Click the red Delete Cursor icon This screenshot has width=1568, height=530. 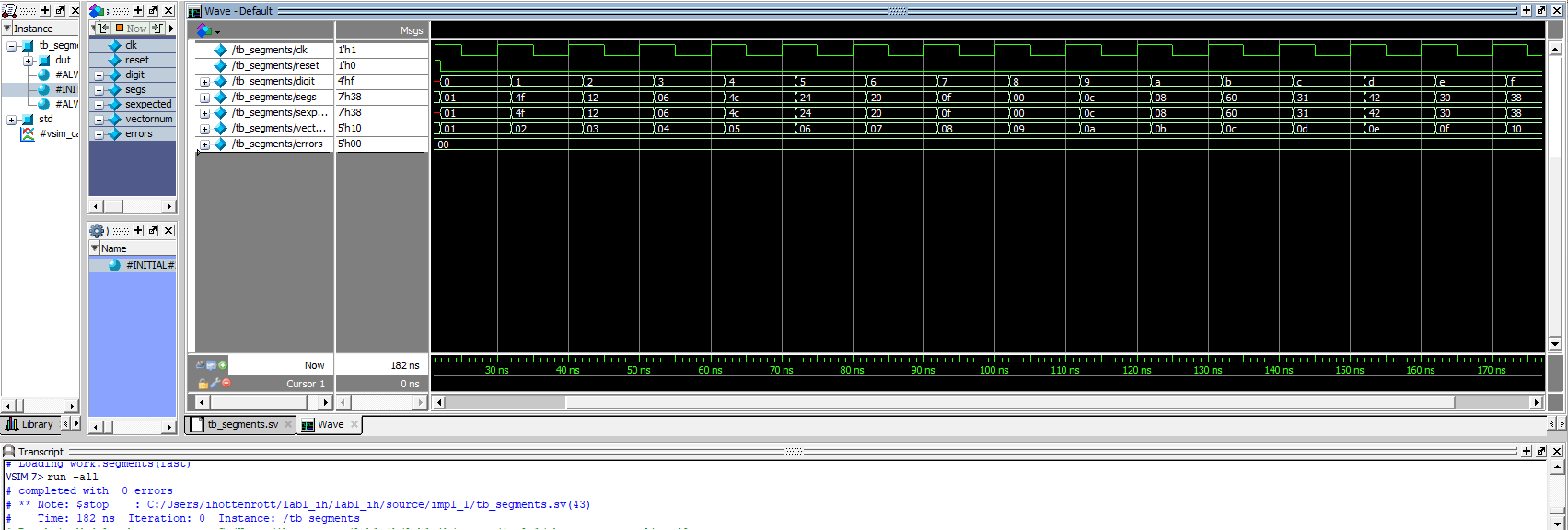point(226,384)
